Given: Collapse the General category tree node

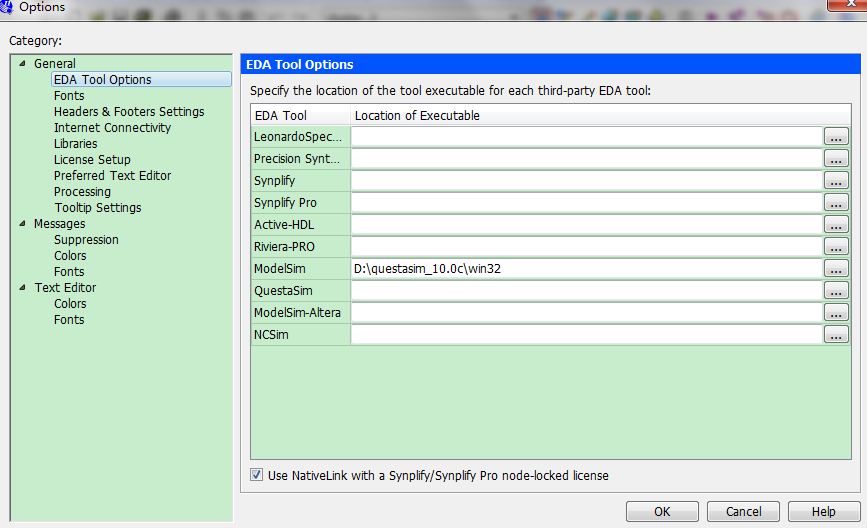Looking at the screenshot, I should click(x=22, y=64).
